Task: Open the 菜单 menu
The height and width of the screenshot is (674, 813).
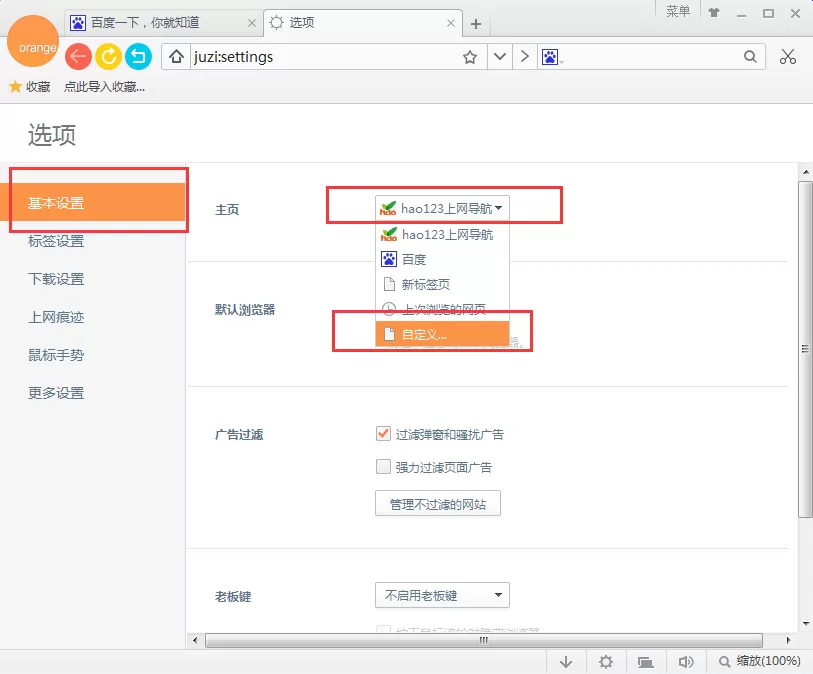Action: pos(678,11)
